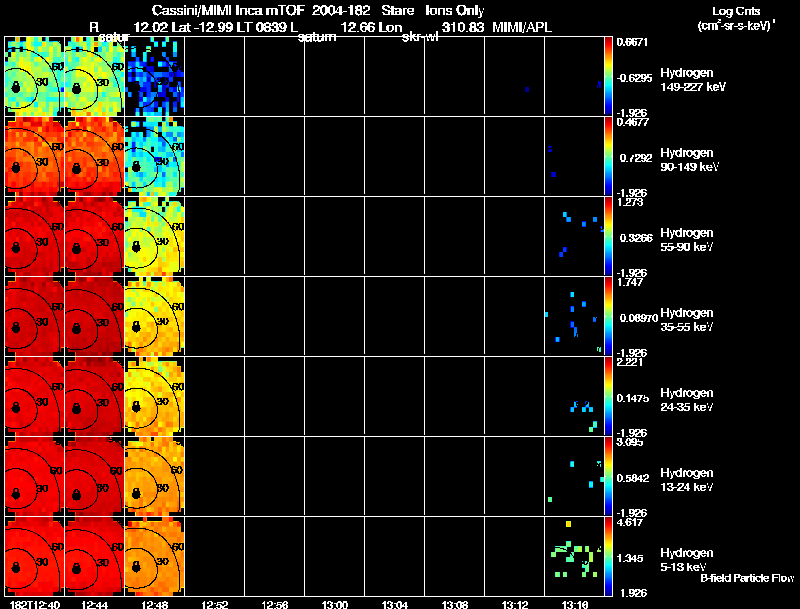Select the 13:16 time axis label

tap(574, 604)
